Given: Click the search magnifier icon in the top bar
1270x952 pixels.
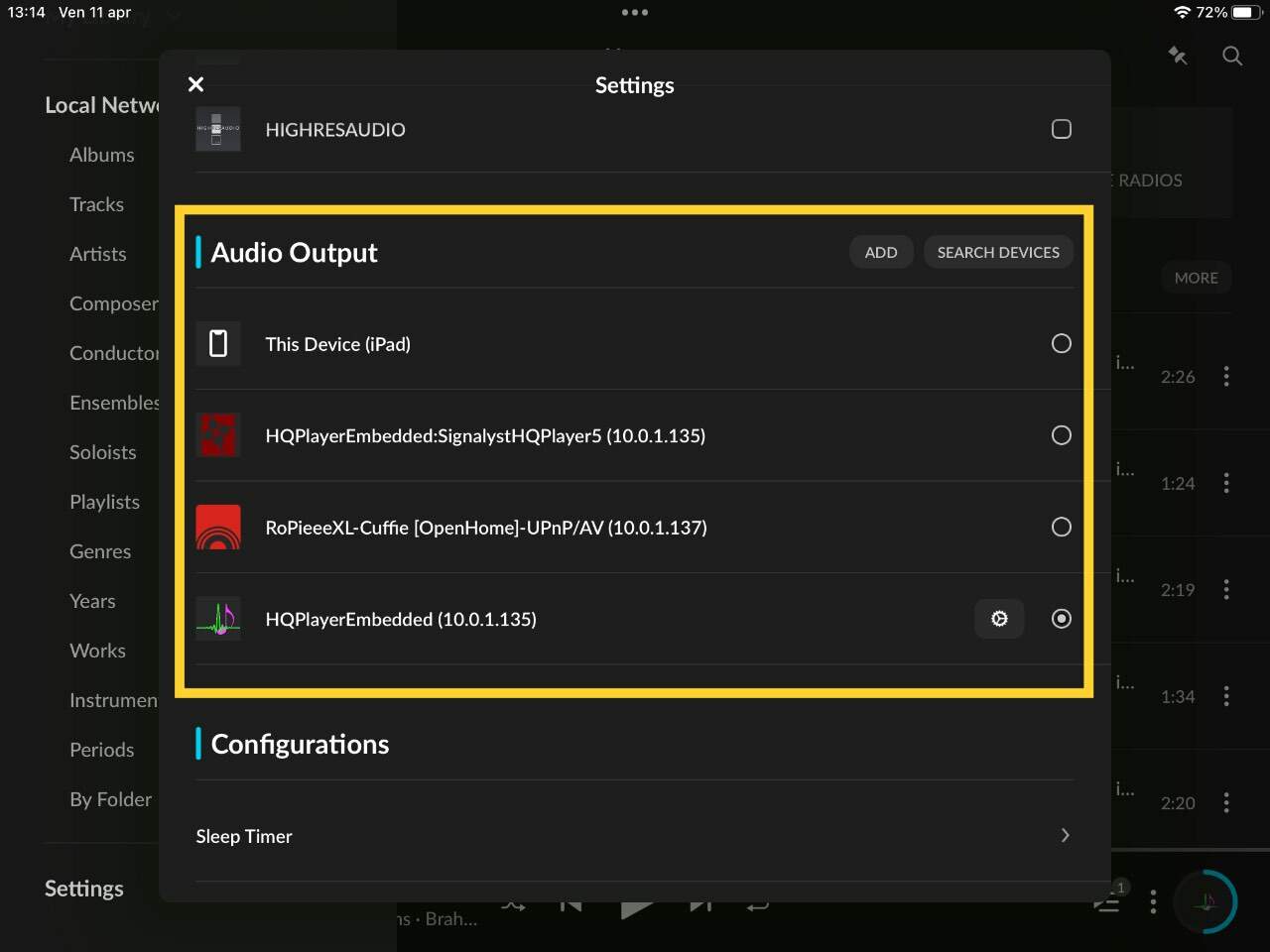Looking at the screenshot, I should pyautogui.click(x=1232, y=56).
